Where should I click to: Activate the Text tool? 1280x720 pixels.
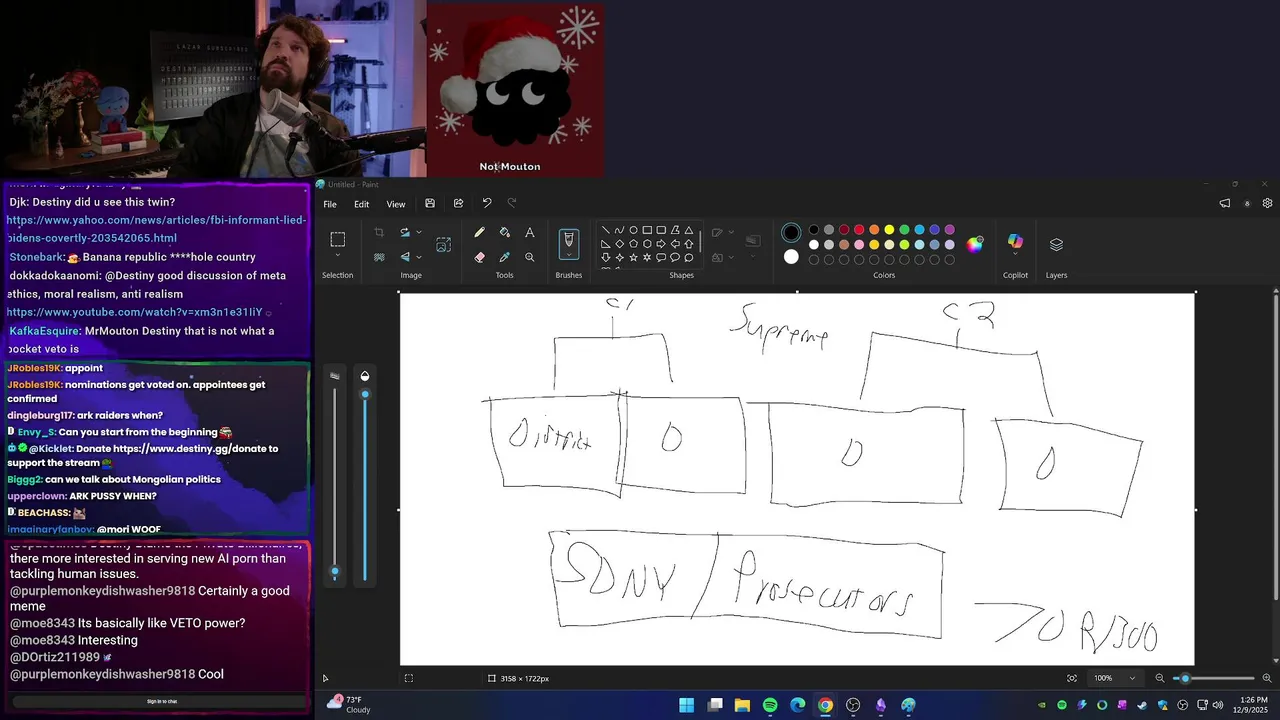point(529,232)
